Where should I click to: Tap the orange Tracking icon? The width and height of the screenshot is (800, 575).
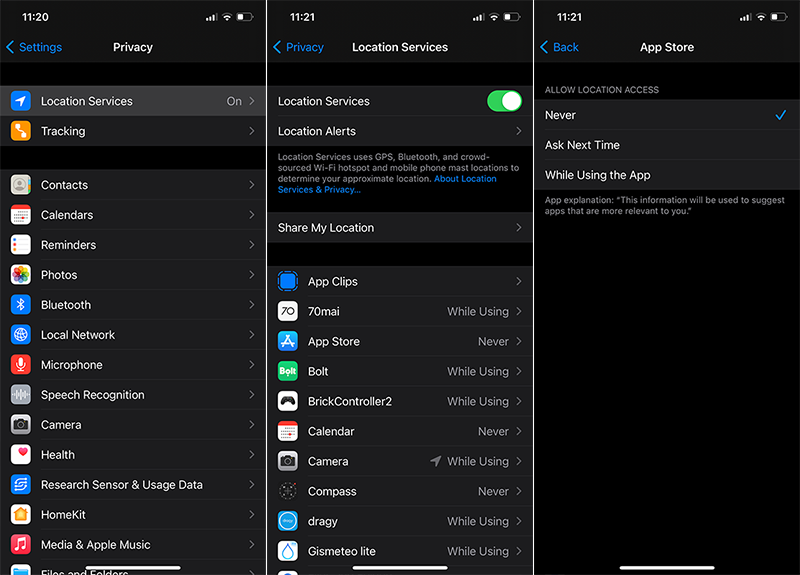21,131
